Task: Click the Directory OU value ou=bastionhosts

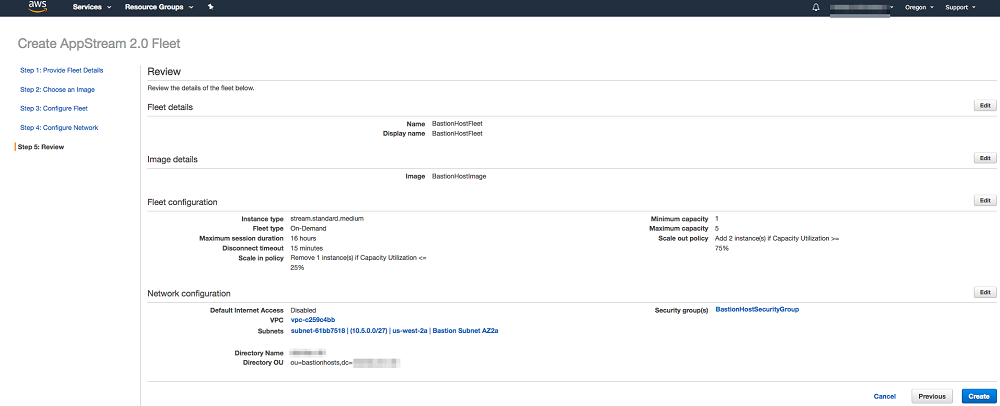Action: [344, 363]
